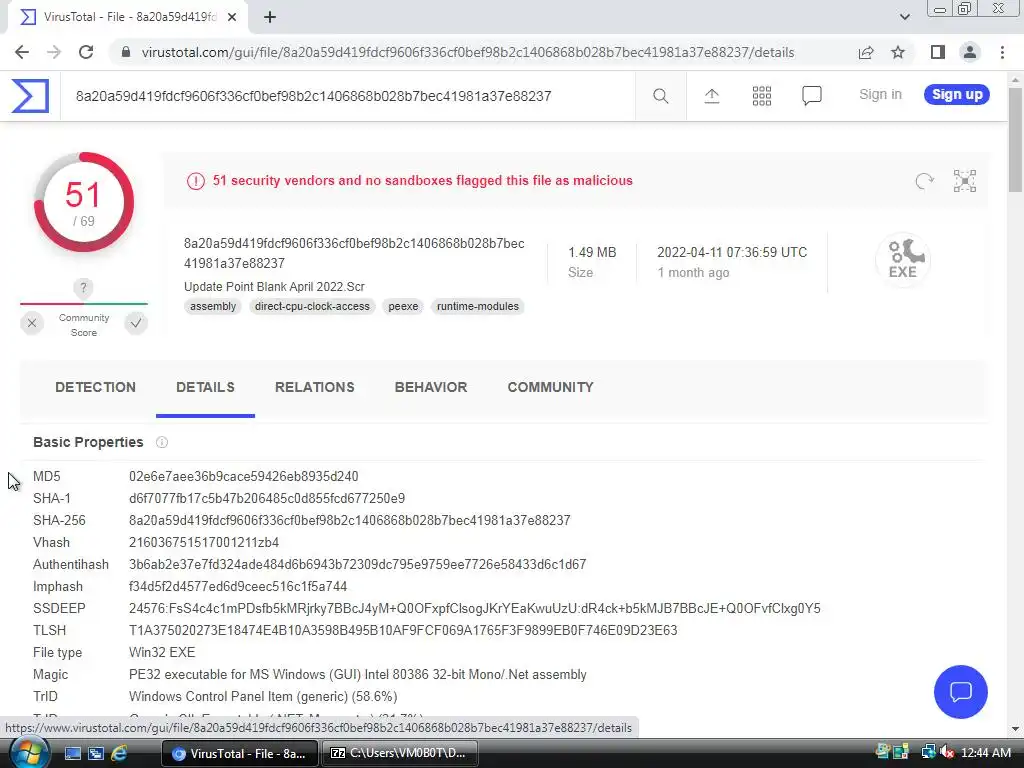Click the share page icon

866,52
